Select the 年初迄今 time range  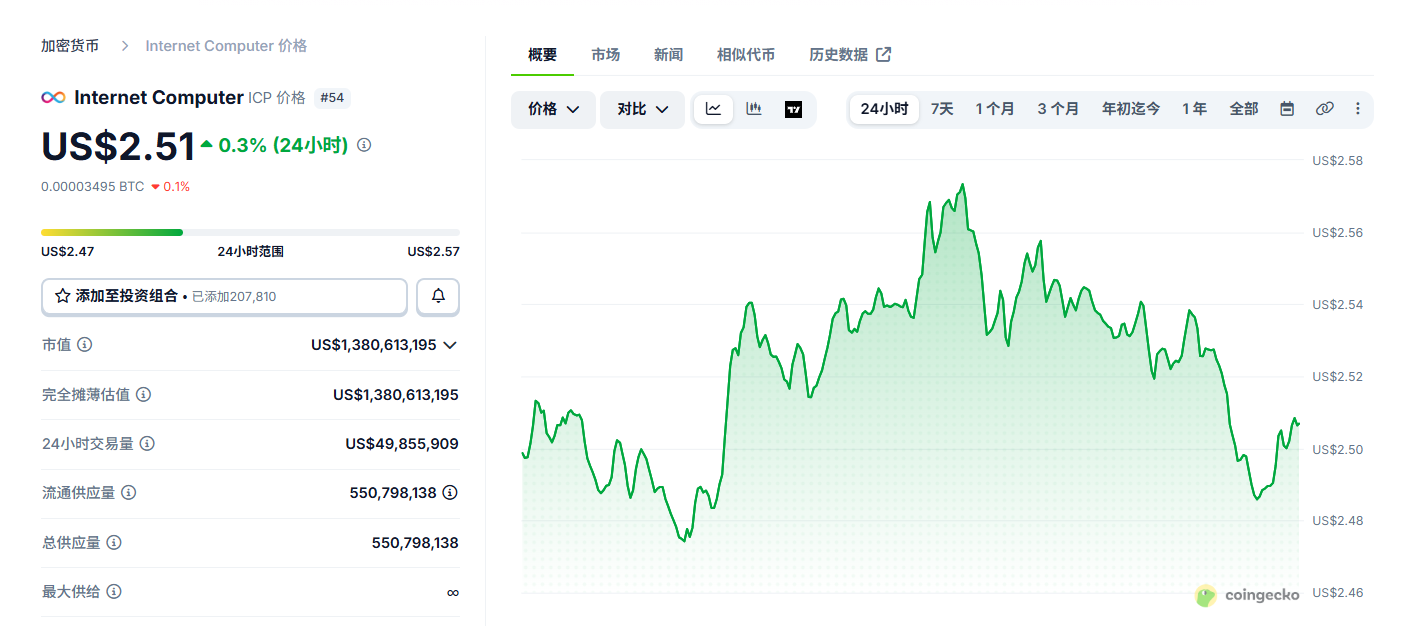click(x=1131, y=109)
